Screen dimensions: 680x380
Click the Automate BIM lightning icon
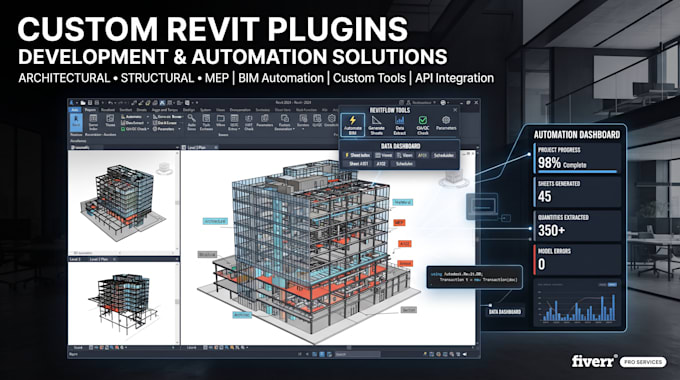click(353, 120)
